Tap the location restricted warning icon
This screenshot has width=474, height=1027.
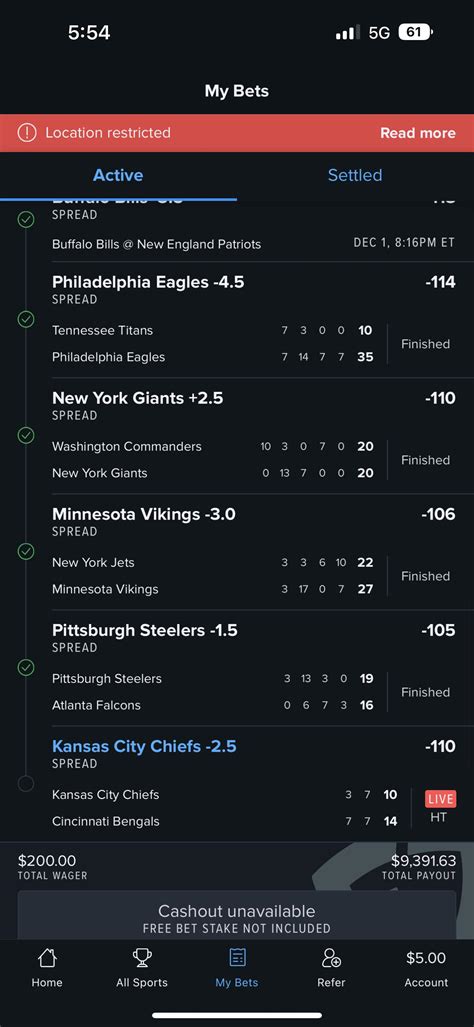pos(27,133)
